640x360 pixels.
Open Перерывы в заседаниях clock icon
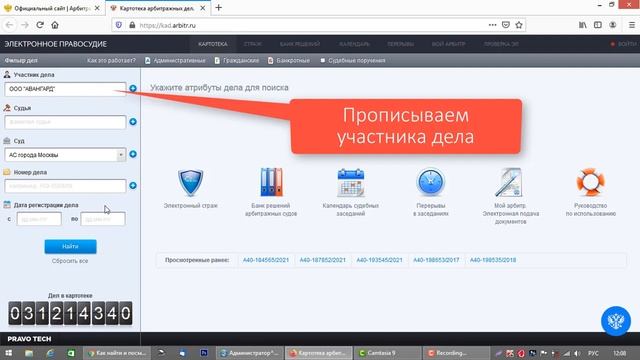pyautogui.click(x=430, y=182)
